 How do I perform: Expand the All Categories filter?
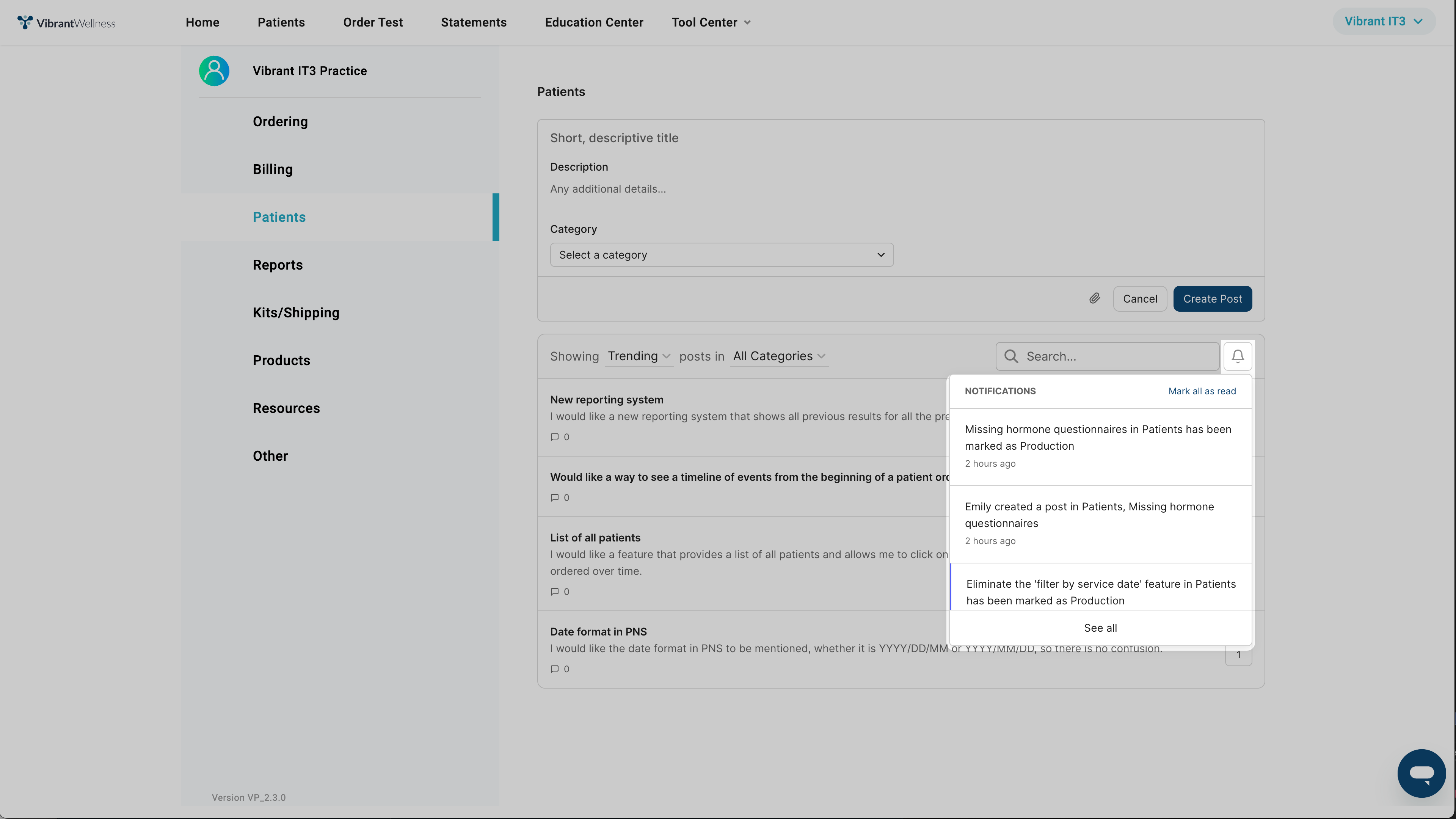(x=778, y=356)
